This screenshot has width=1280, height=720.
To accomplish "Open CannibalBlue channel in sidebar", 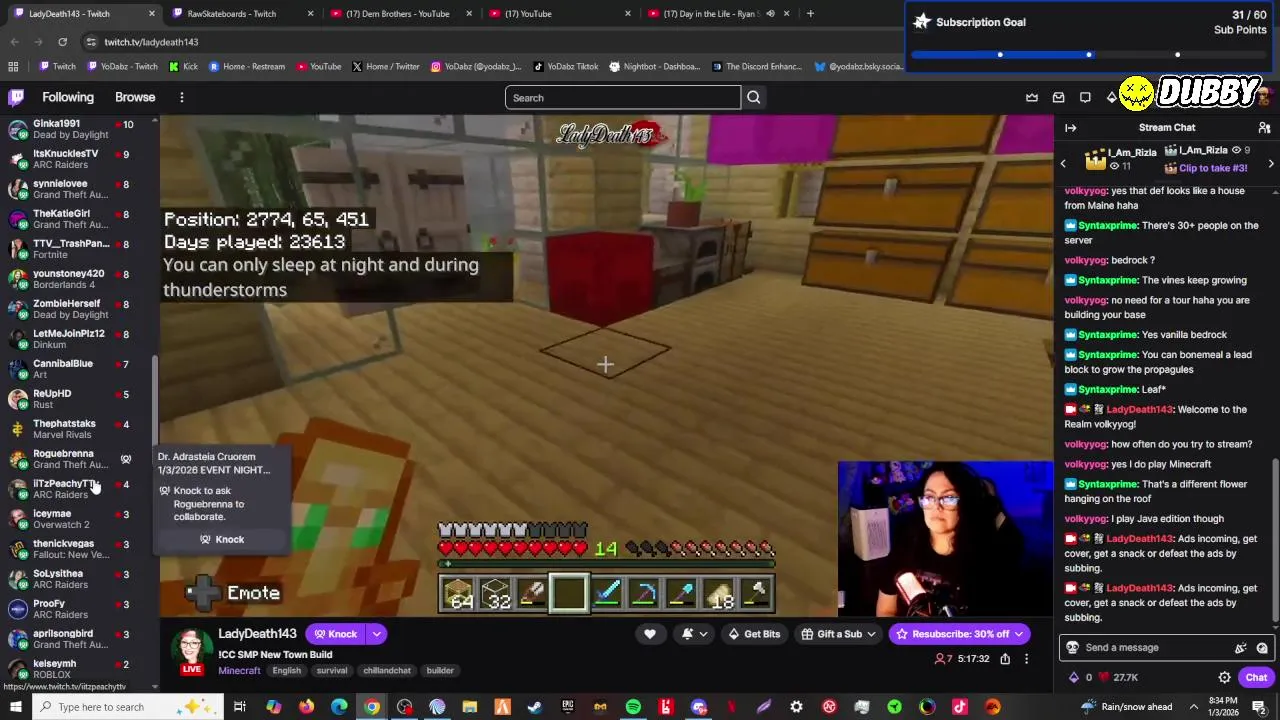I will [78, 369].
